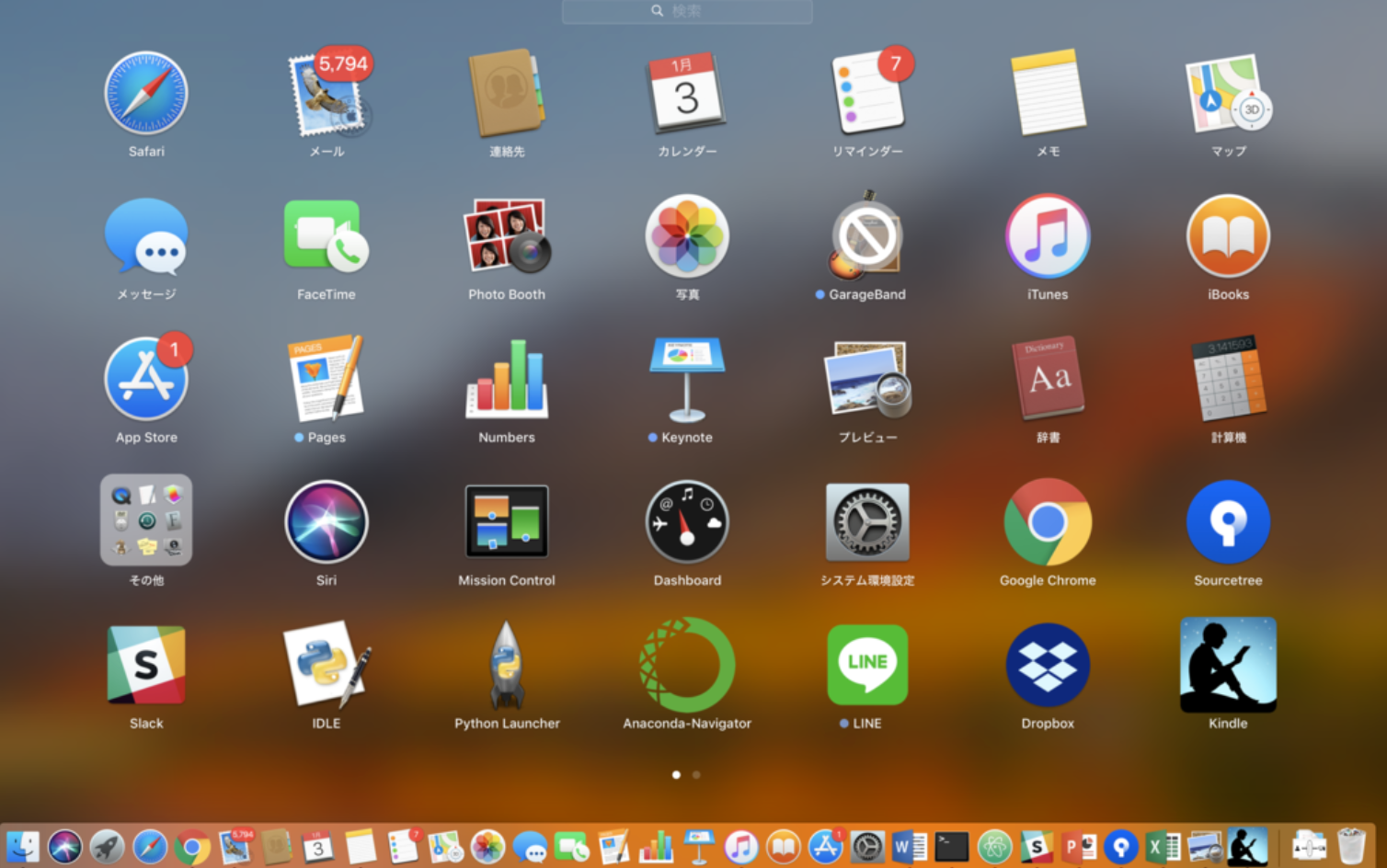This screenshot has height=868, width=1387.
Task: Open the その他 folder
Action: pyautogui.click(x=146, y=520)
